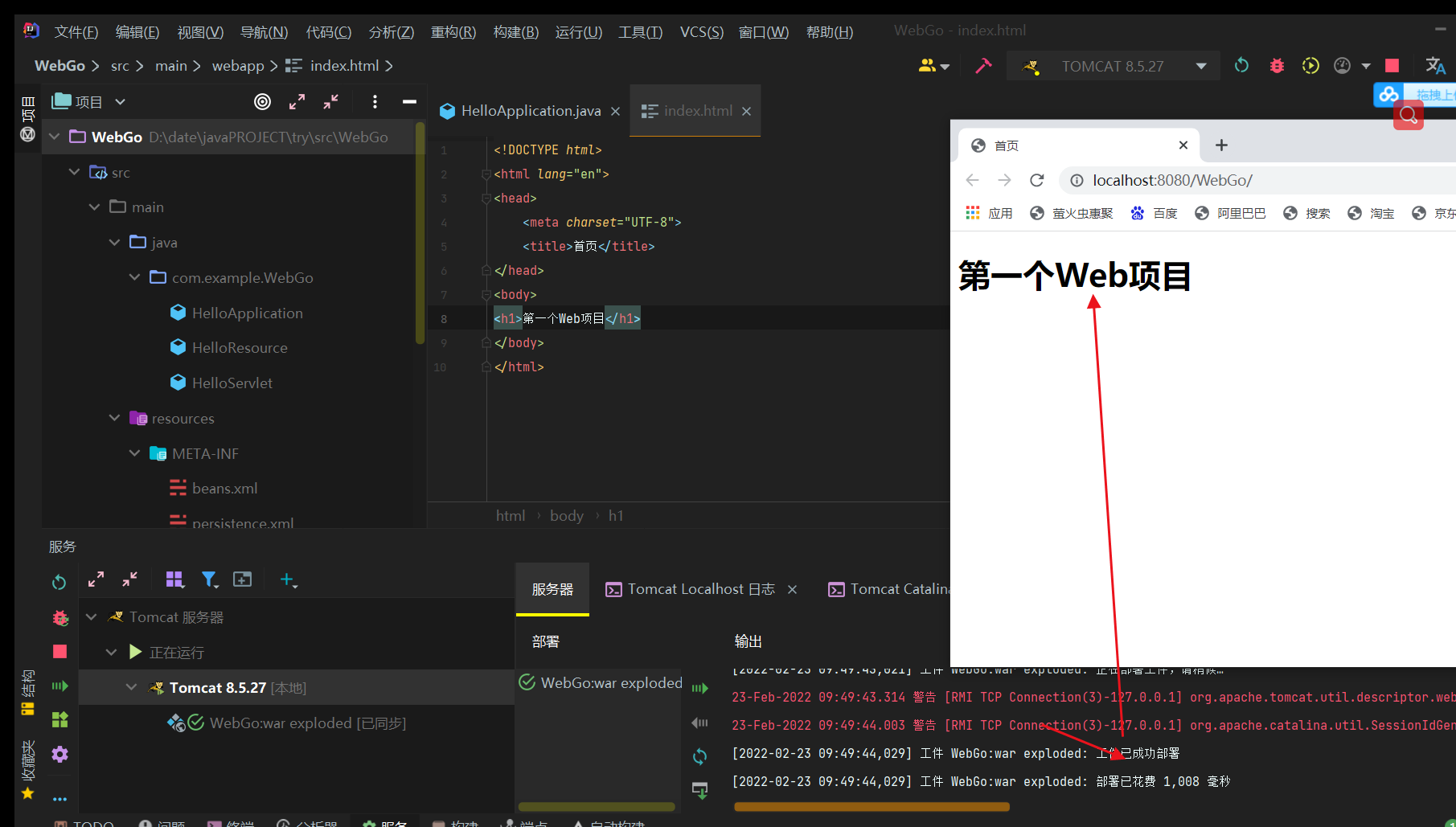Screen dimensions: 1456x827
Task: Click the translate icon in top toolbar
Action: [1435, 66]
